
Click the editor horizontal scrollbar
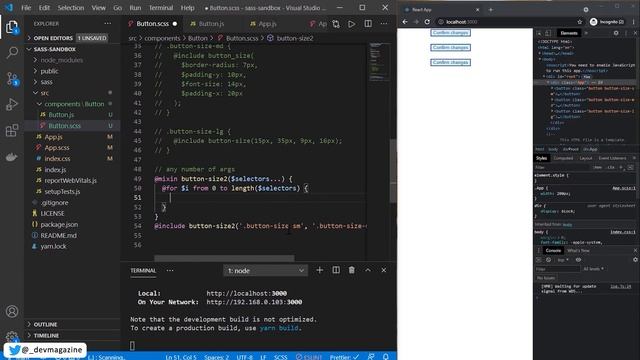tap(224, 258)
